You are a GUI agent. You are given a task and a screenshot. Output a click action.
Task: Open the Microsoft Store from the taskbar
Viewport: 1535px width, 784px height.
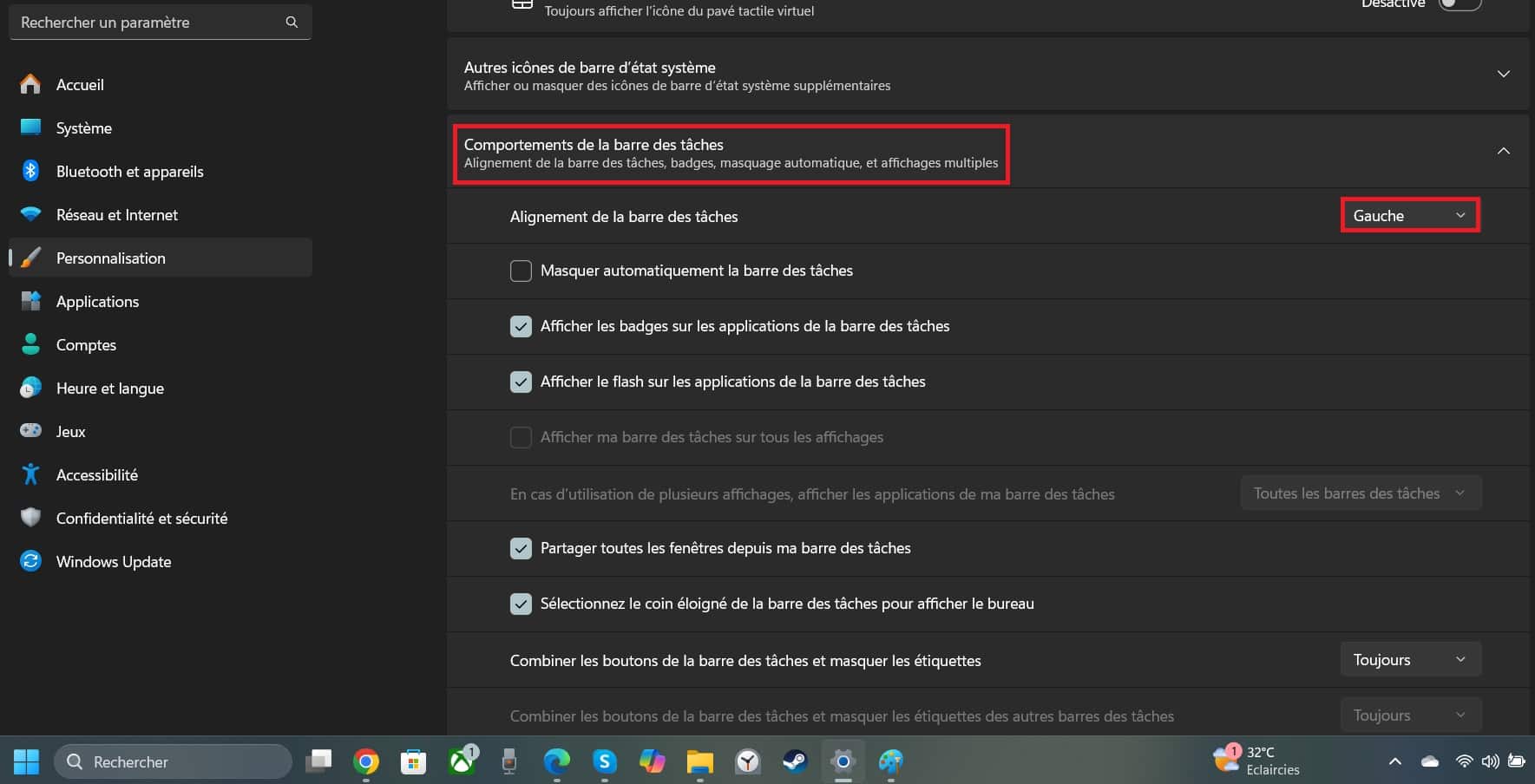(413, 761)
